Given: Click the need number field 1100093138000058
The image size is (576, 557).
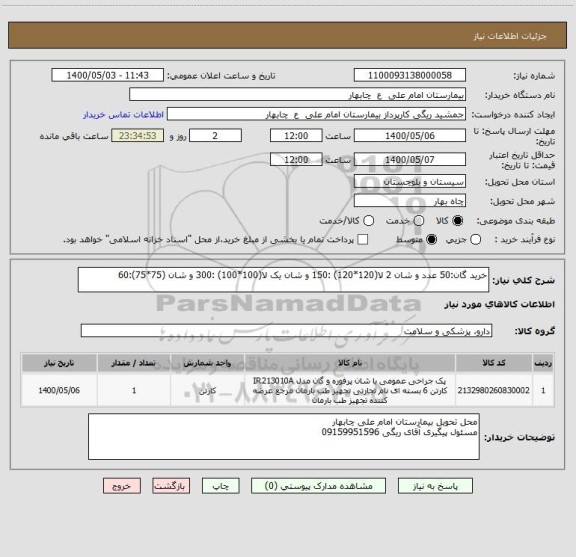Looking at the screenshot, I should click(410, 75).
